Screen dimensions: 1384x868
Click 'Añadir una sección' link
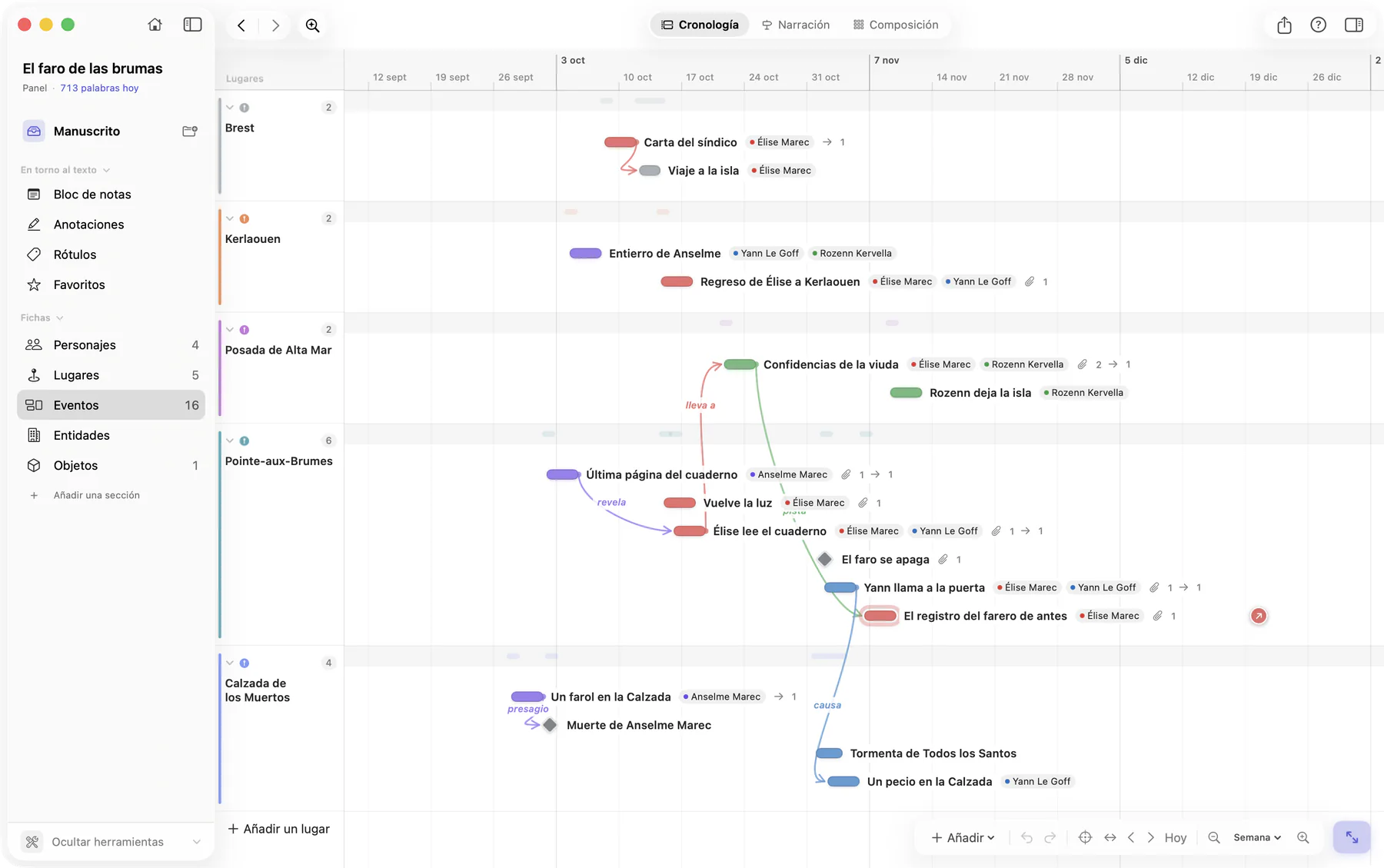[x=96, y=495]
